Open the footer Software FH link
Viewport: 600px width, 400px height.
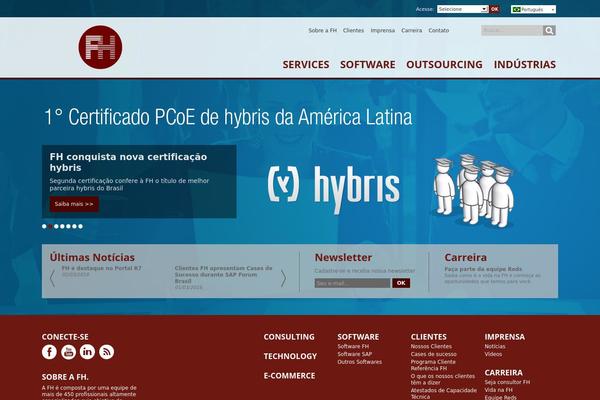(353, 346)
